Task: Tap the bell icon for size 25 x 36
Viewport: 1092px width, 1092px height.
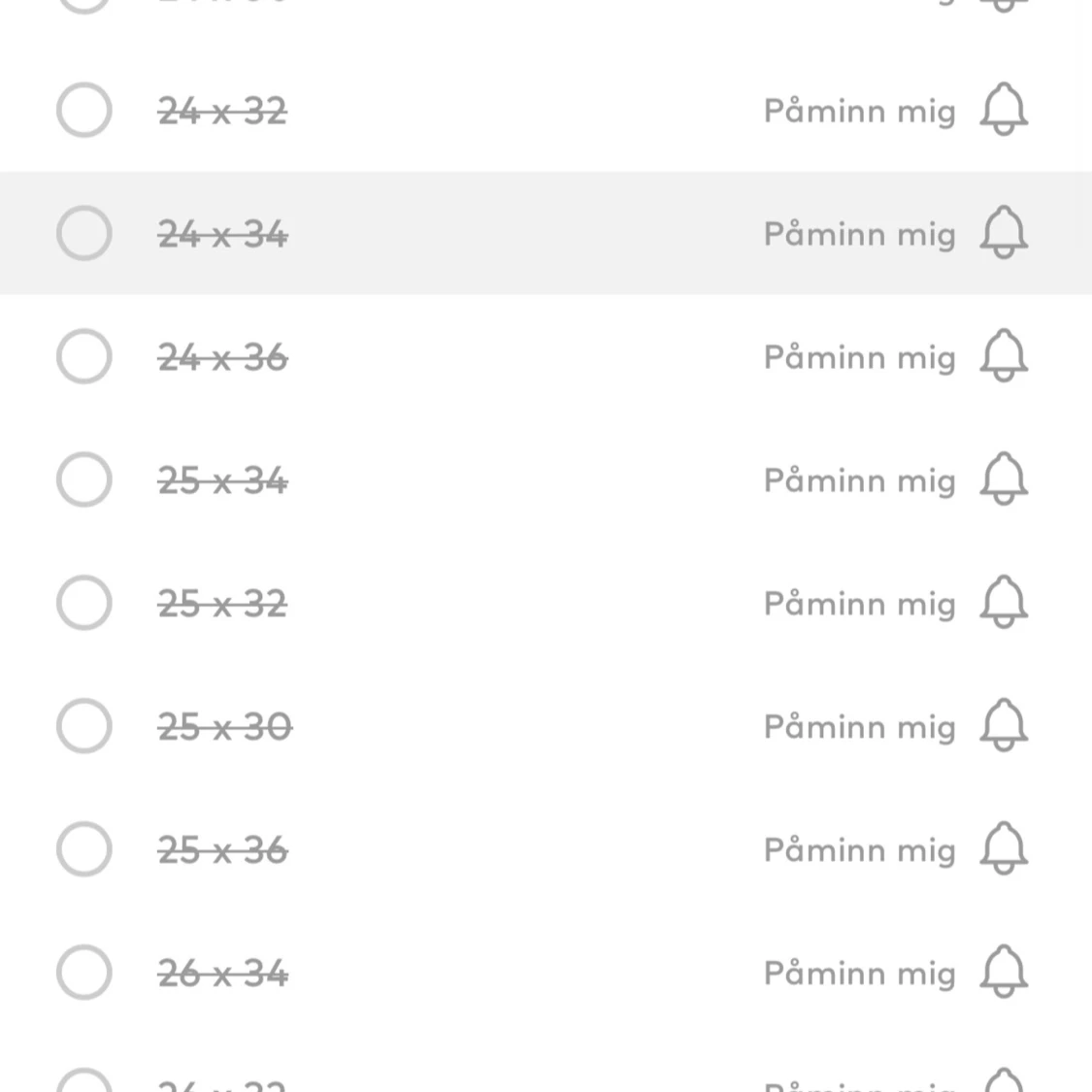Action: pos(1004,848)
